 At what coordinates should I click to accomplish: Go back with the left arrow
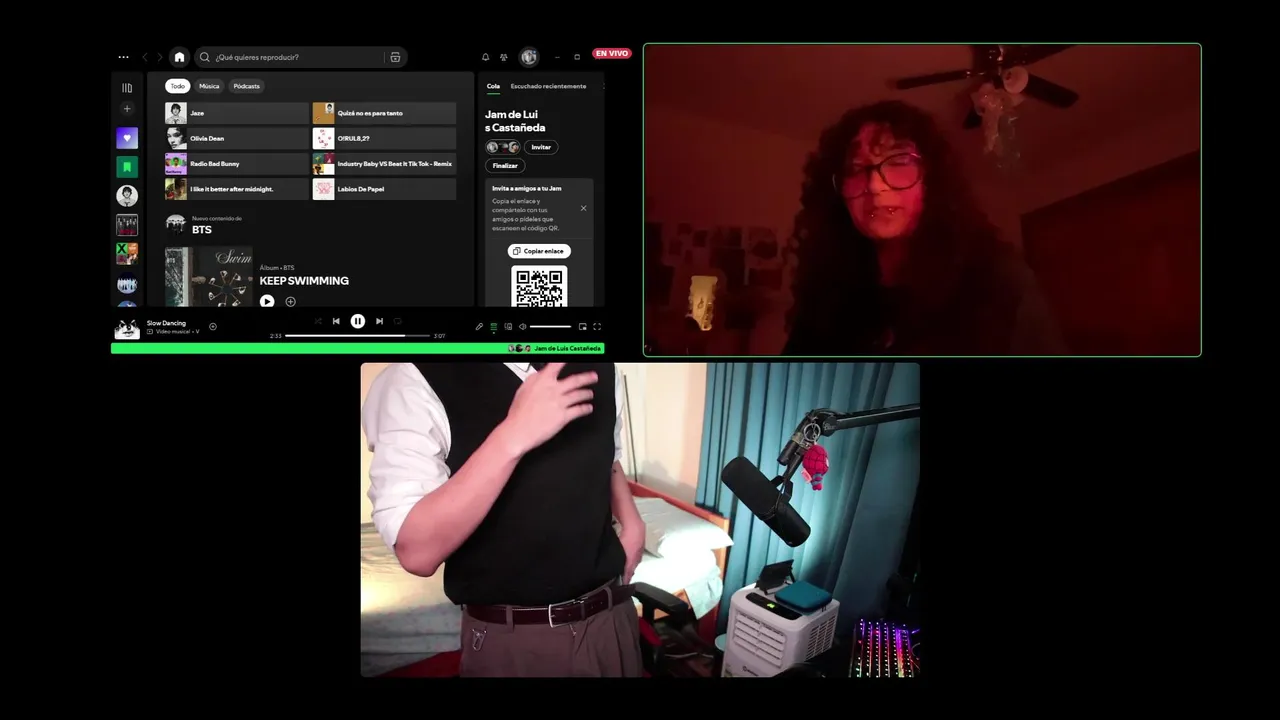tap(145, 57)
